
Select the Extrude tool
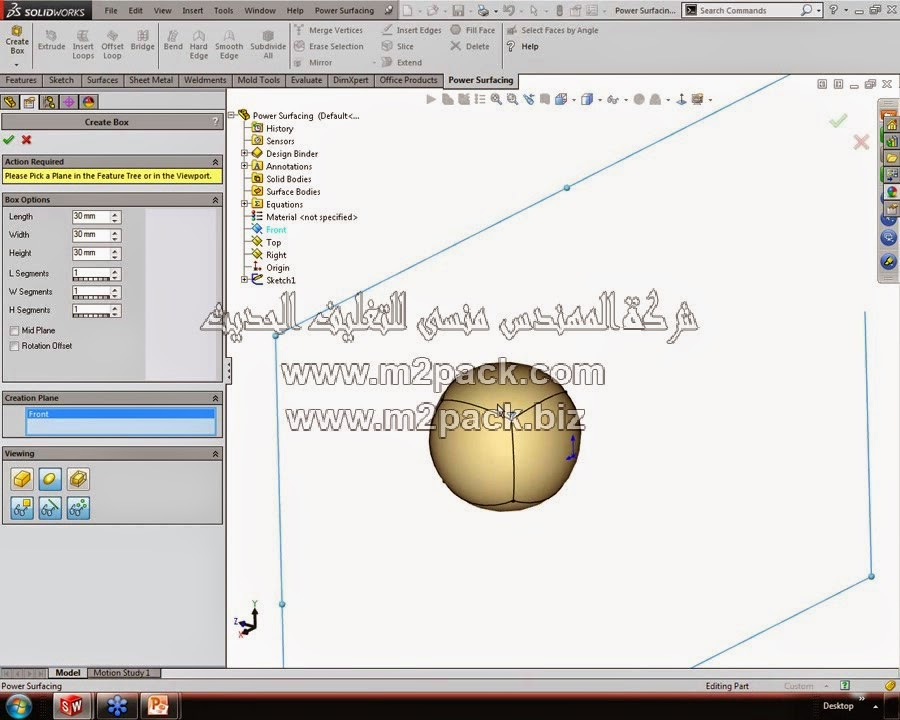[51, 41]
